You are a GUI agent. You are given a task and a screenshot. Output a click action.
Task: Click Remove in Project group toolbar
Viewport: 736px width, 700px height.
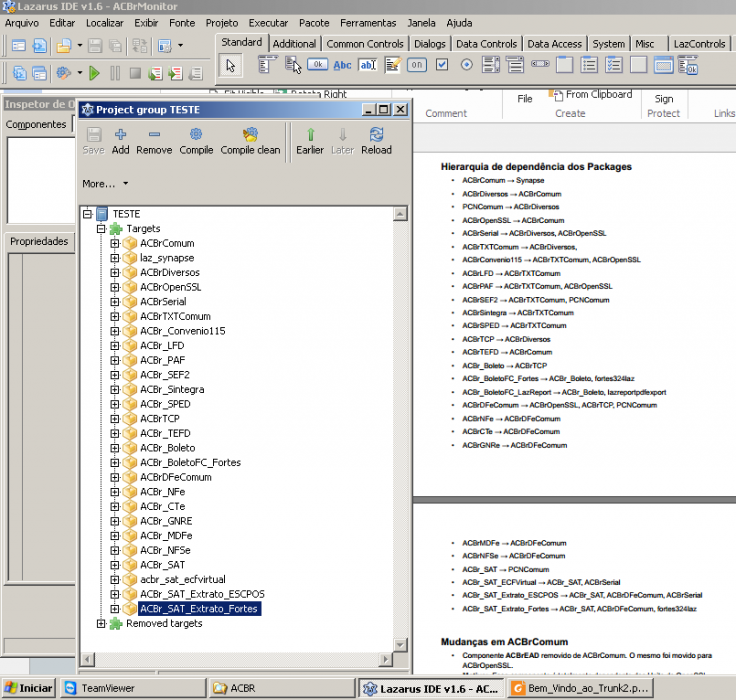tap(154, 141)
